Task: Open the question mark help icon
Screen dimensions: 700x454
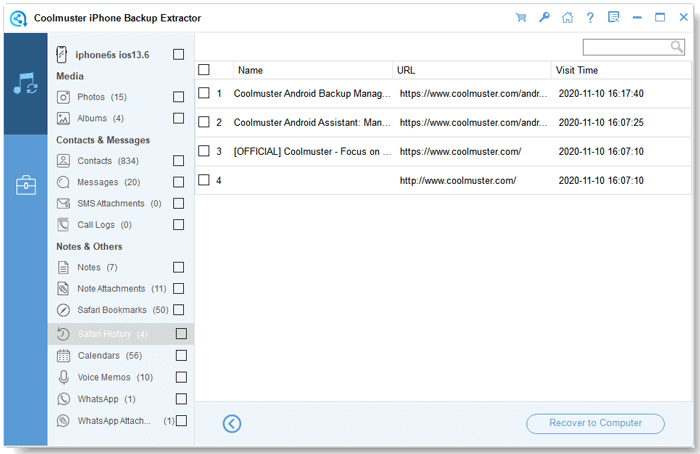Action: click(x=590, y=18)
